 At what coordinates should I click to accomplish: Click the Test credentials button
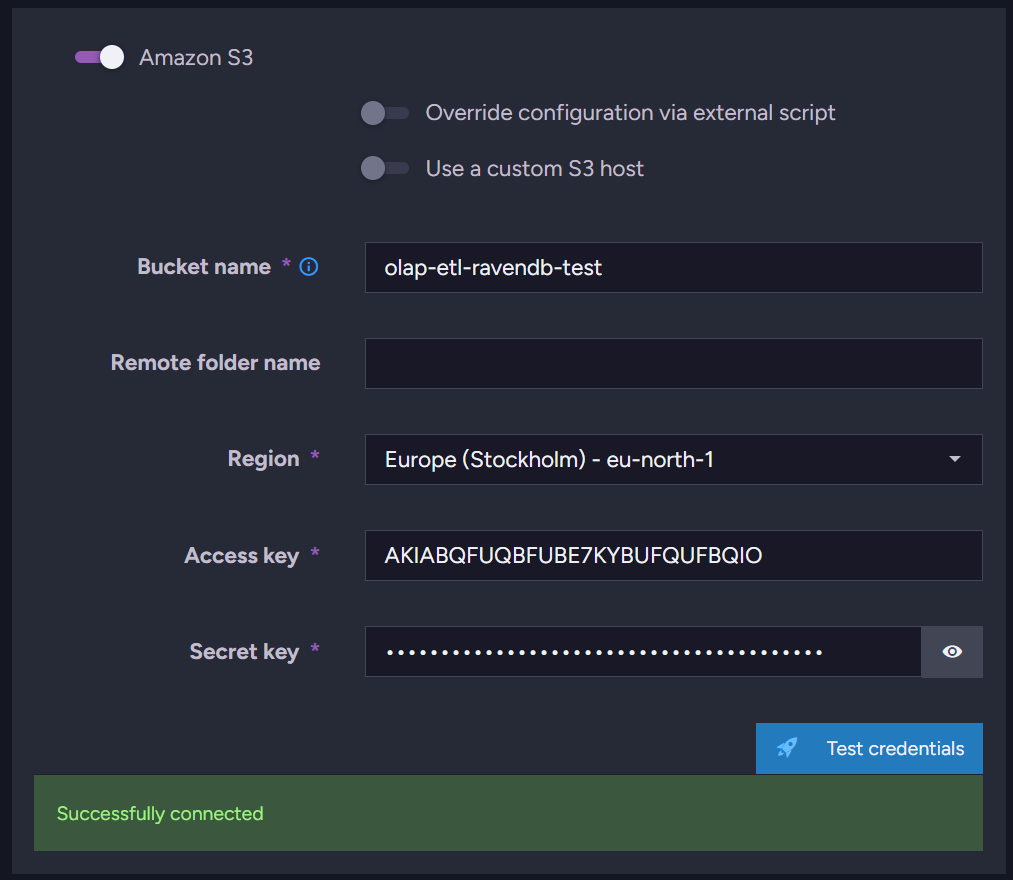[869, 748]
